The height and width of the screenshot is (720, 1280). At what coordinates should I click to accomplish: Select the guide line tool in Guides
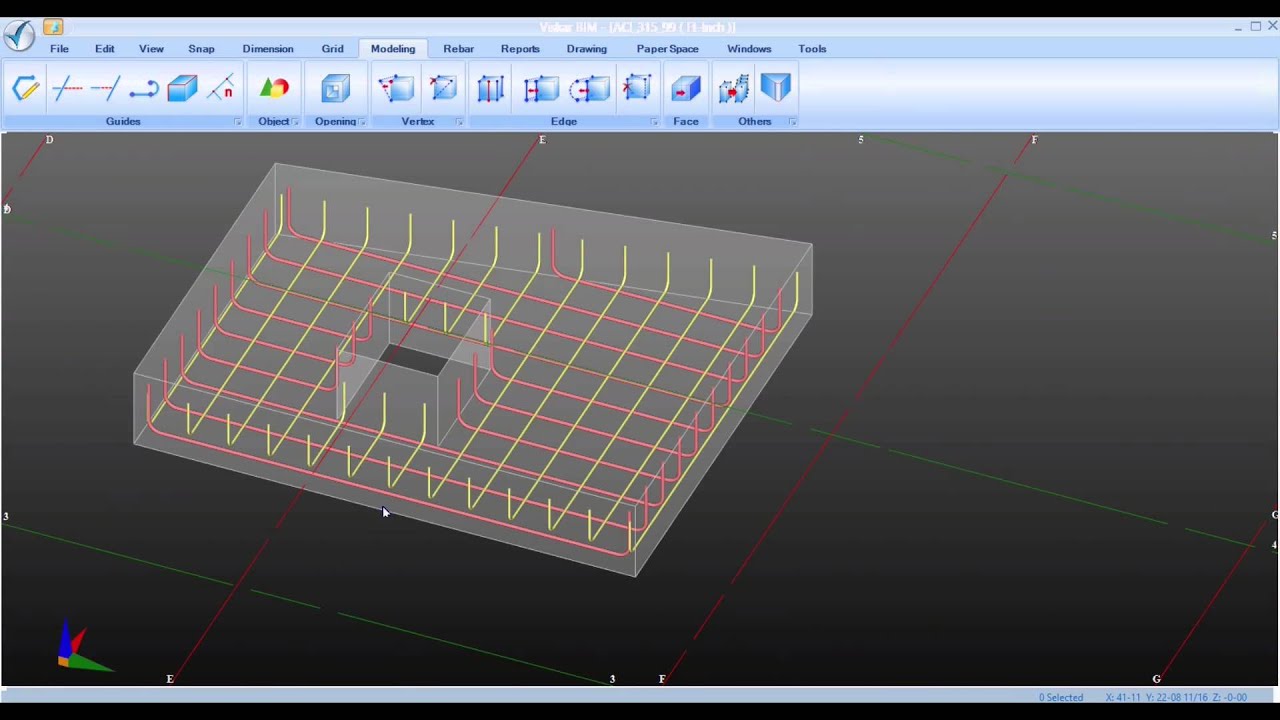66,89
